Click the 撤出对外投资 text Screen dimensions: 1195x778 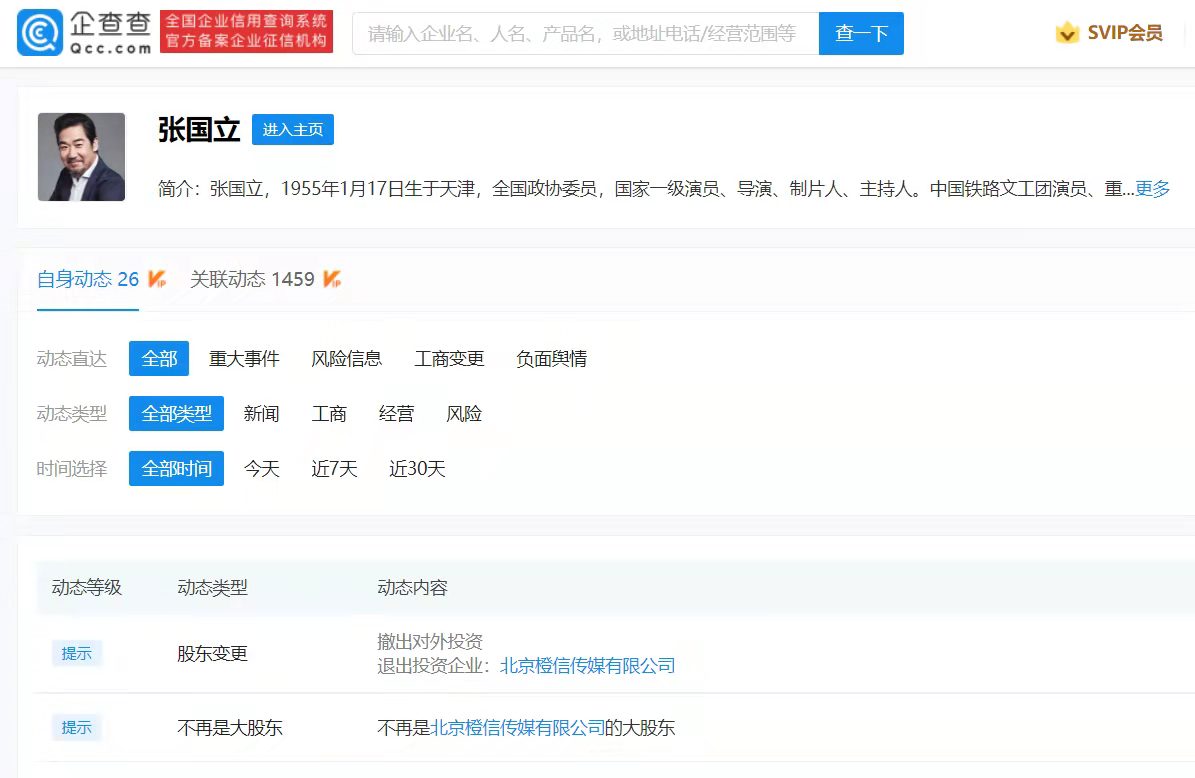[x=430, y=642]
